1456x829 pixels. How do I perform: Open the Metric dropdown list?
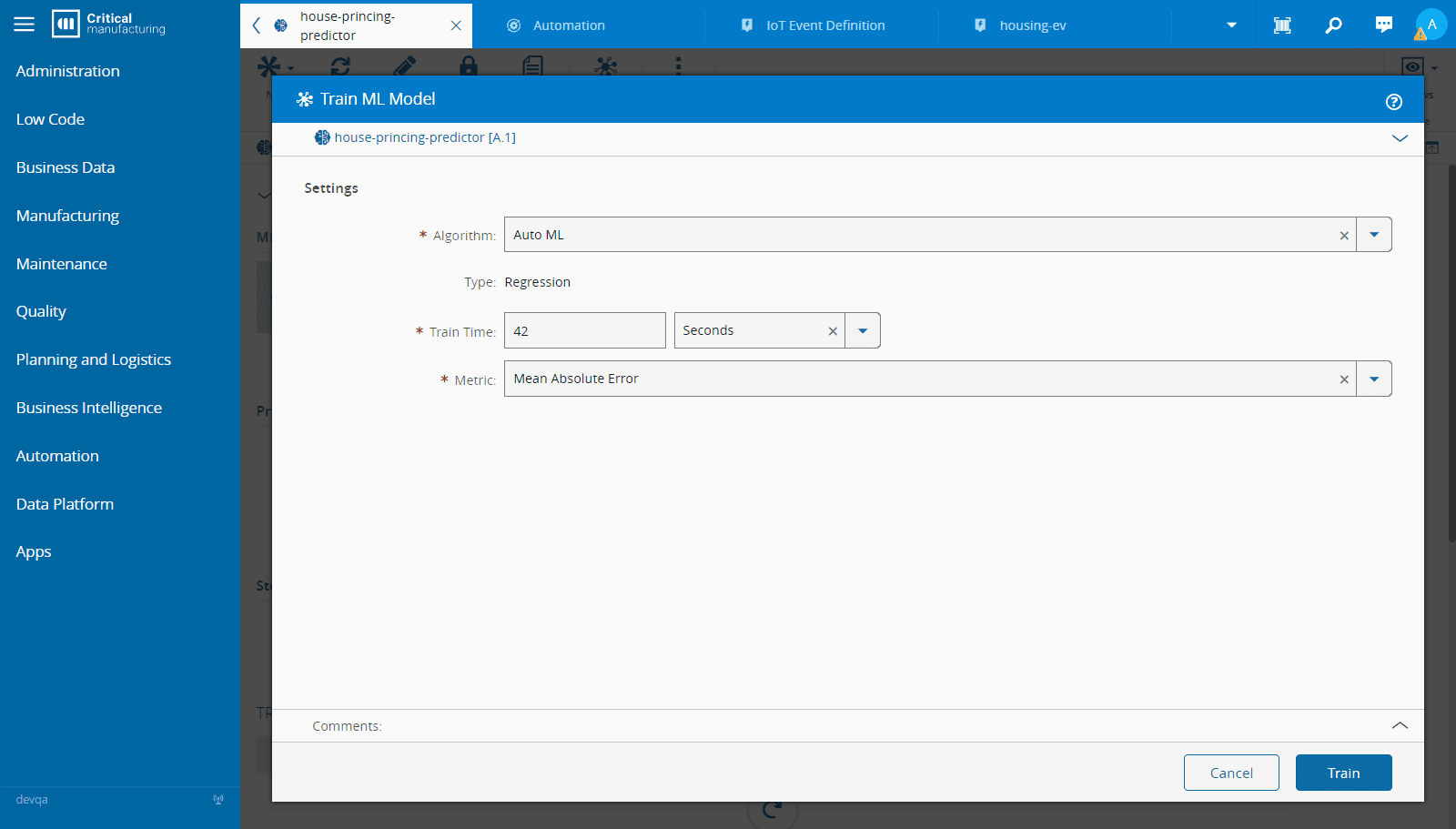pyautogui.click(x=1373, y=379)
